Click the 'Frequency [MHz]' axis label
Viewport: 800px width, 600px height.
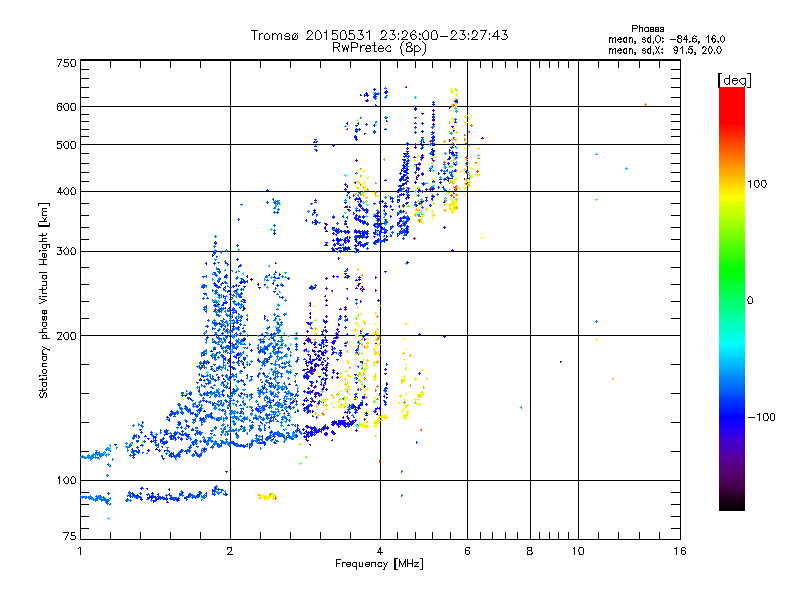tap(379, 563)
